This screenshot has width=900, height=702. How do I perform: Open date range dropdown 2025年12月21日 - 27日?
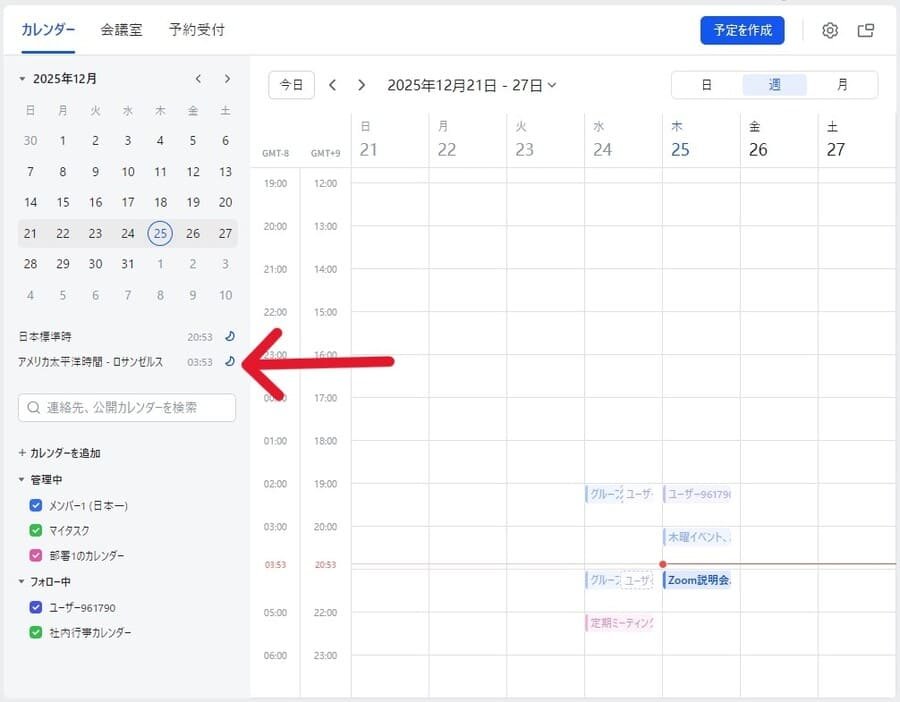471,85
